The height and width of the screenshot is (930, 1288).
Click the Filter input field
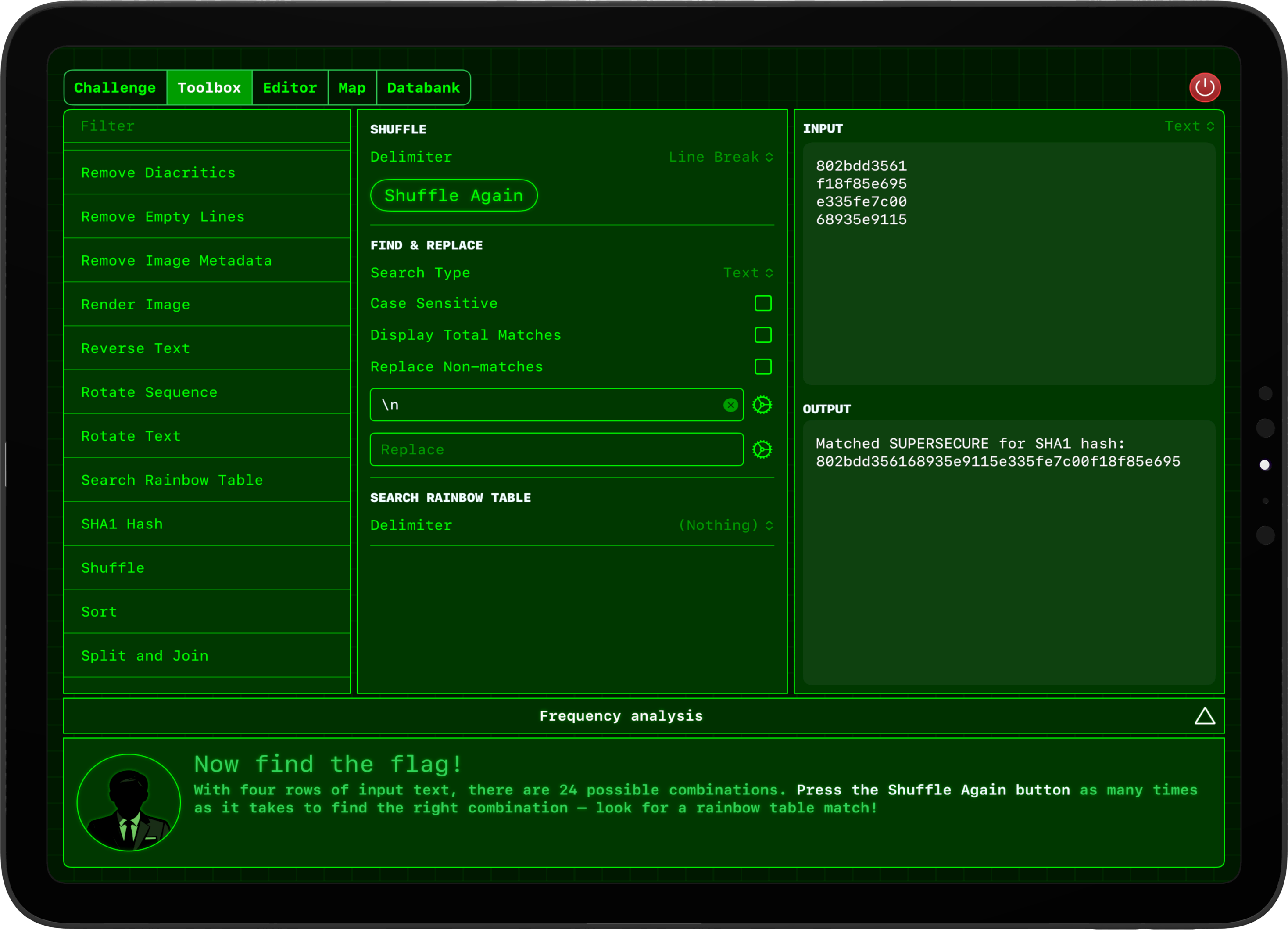point(208,126)
